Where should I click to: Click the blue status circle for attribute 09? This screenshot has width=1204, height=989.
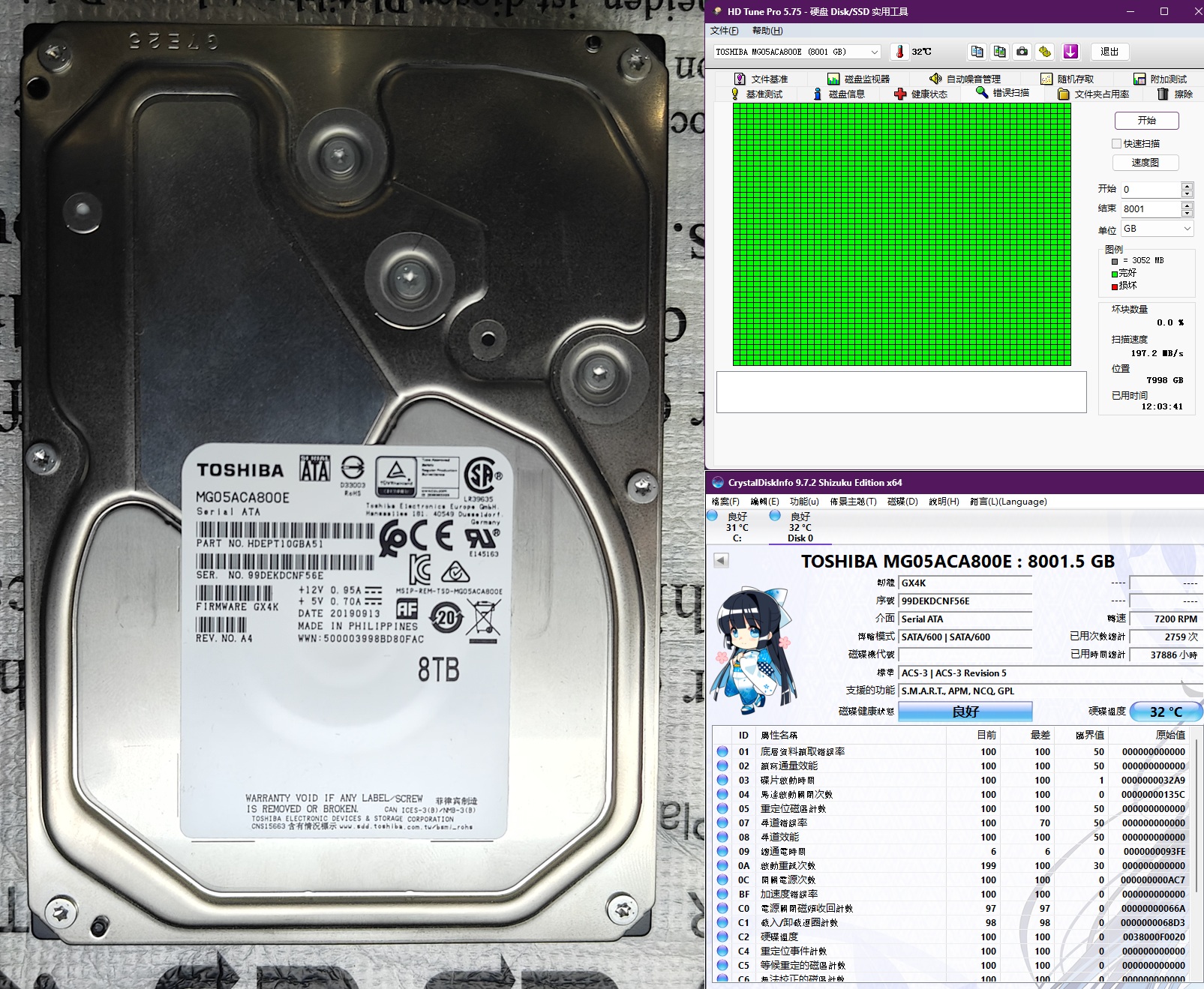coord(722,851)
